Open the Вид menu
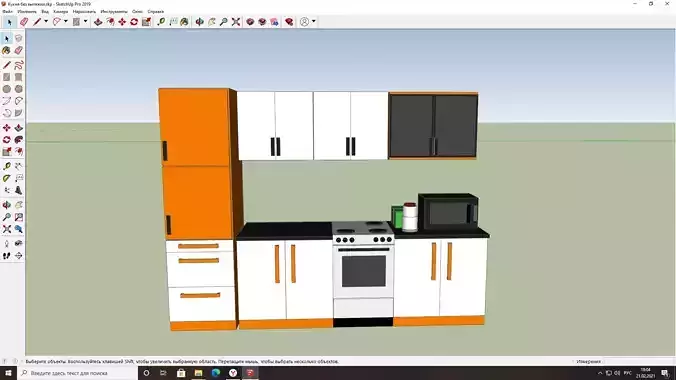 pos(45,12)
